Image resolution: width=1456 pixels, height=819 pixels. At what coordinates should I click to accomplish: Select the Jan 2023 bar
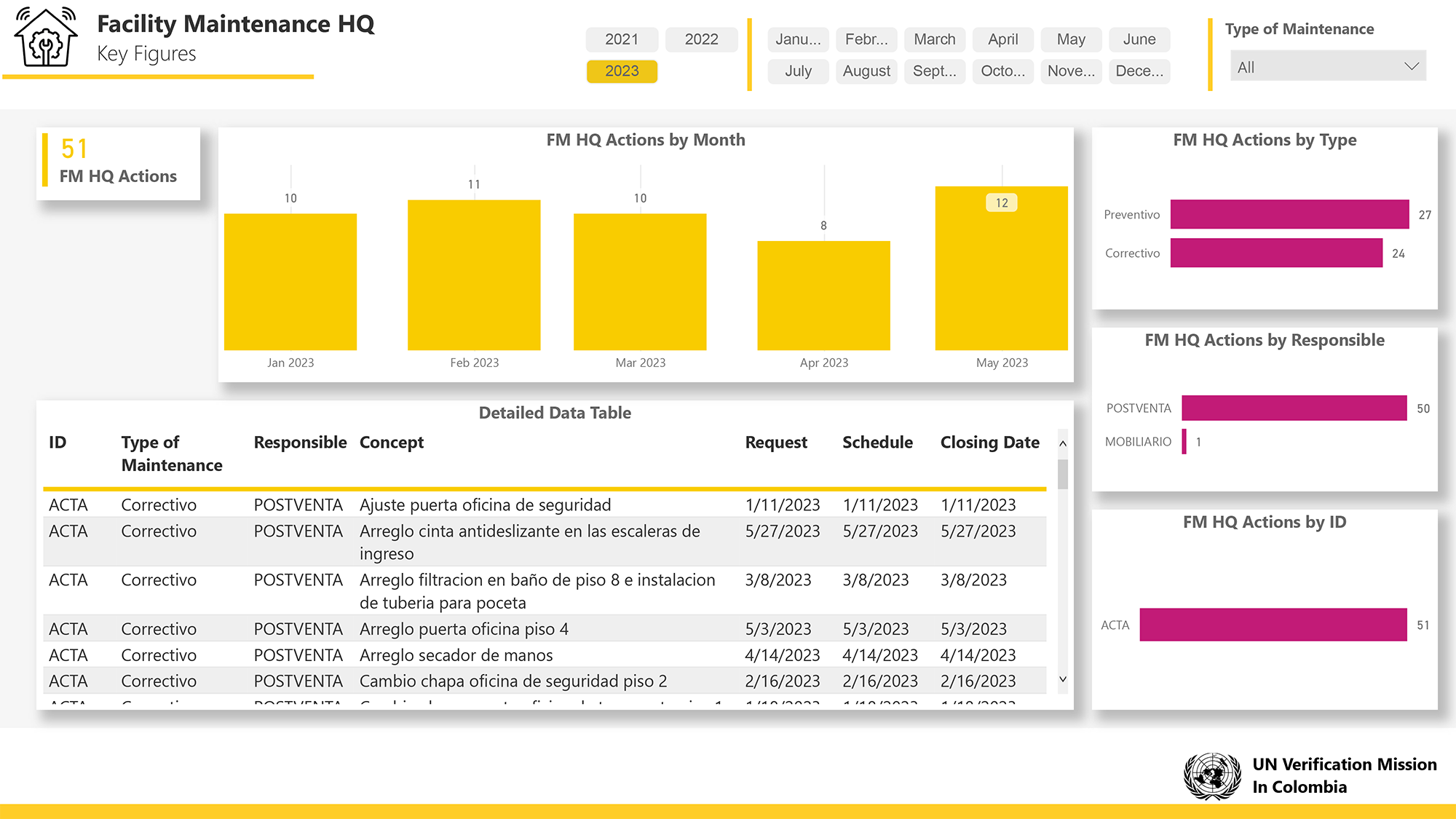290,282
